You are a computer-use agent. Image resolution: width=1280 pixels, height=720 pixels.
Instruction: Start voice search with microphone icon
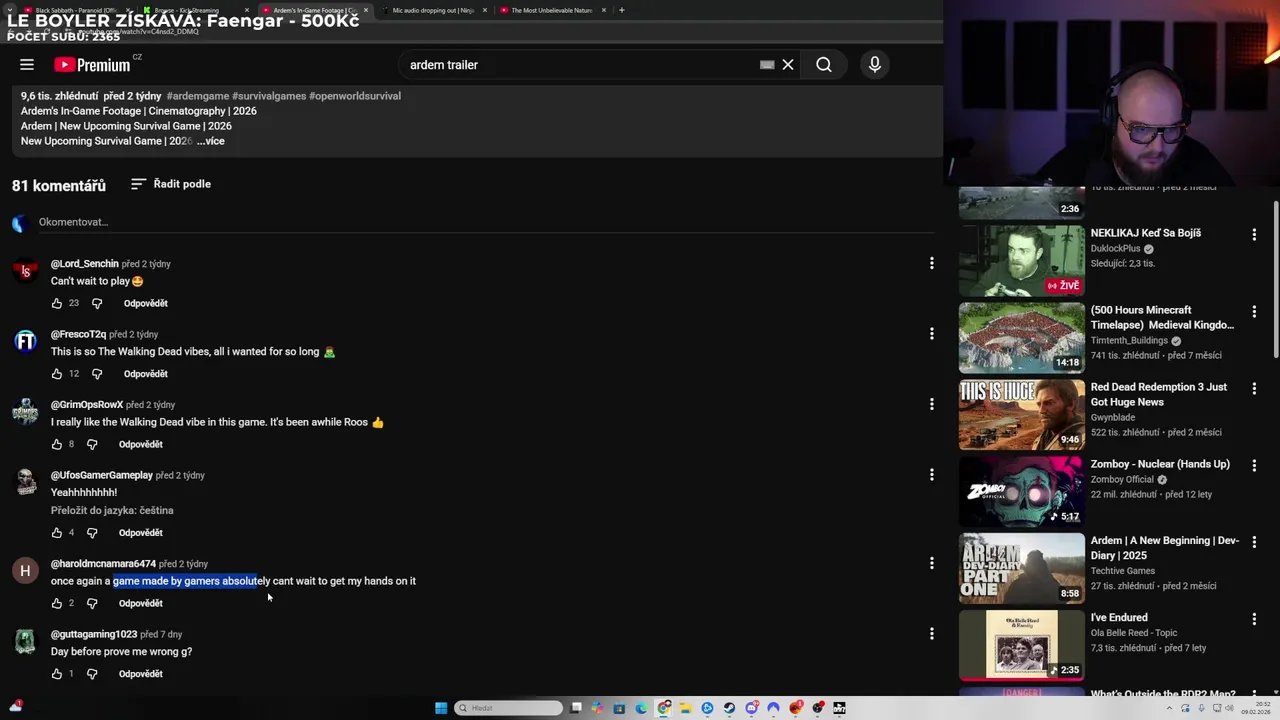pyautogui.click(x=875, y=65)
